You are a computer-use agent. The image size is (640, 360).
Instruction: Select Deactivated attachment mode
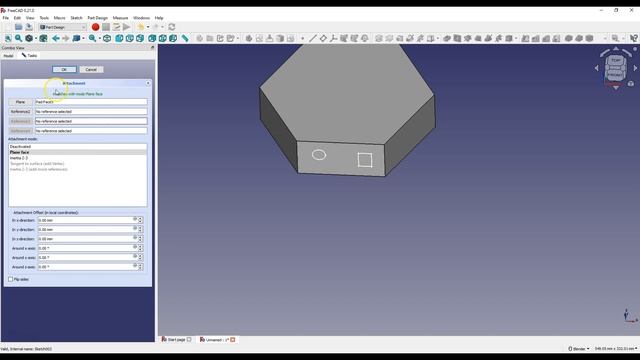78,147
